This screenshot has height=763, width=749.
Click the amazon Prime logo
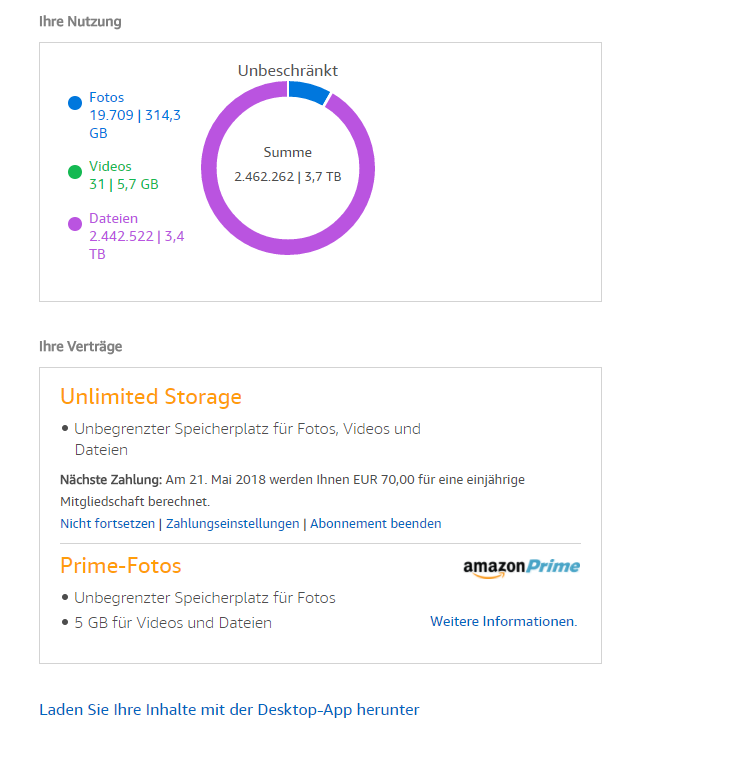point(521,567)
